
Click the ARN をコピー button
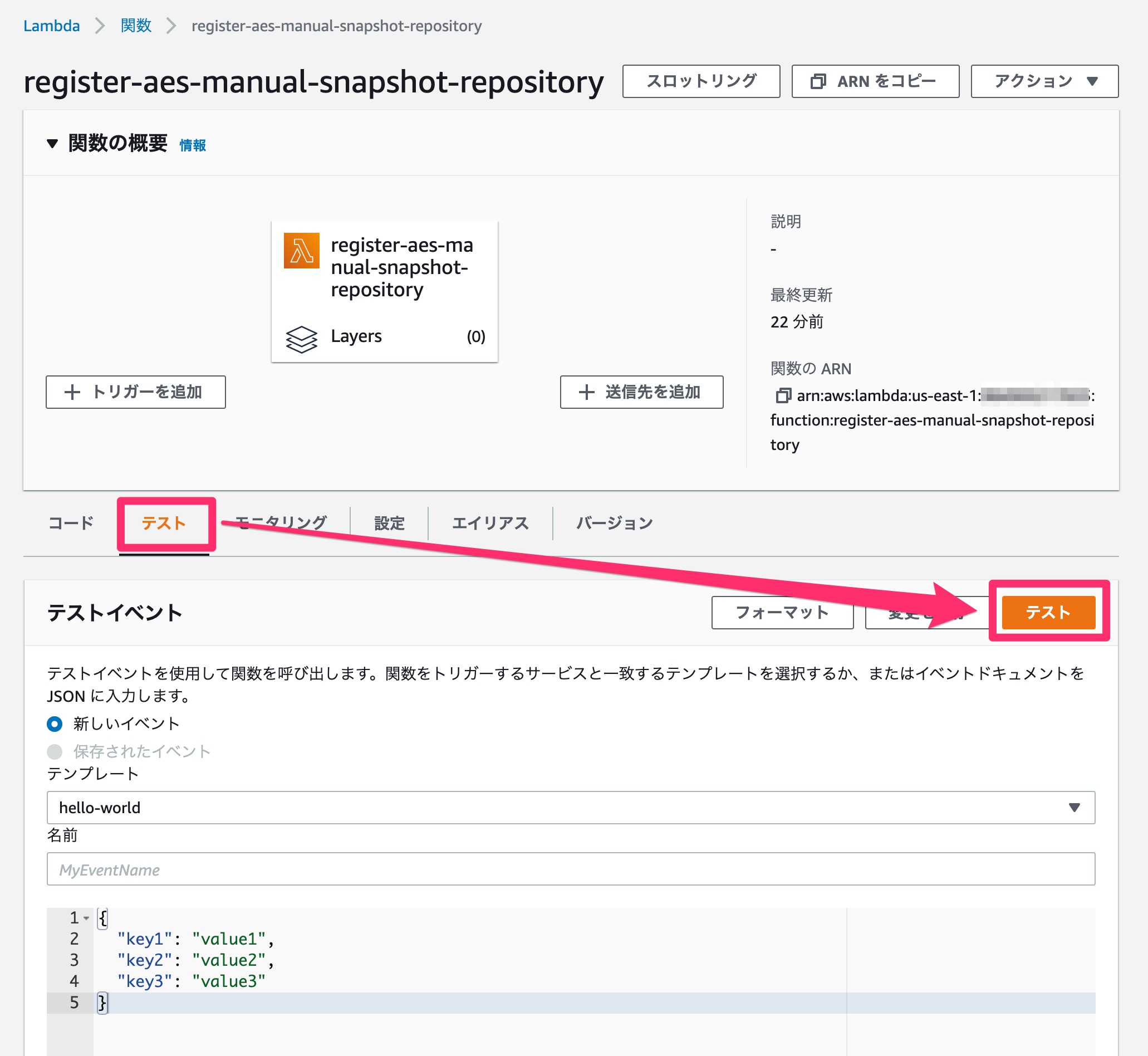pos(875,81)
